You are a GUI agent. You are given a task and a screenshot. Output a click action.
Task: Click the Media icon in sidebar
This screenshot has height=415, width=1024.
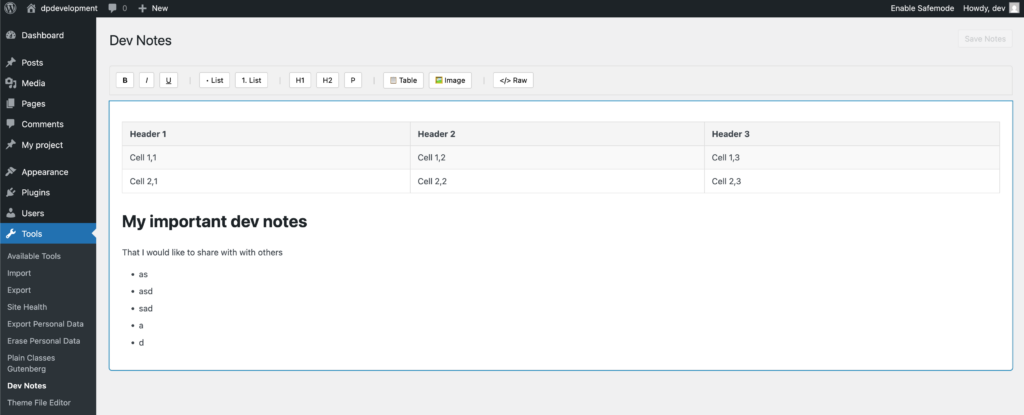click(x=10, y=83)
